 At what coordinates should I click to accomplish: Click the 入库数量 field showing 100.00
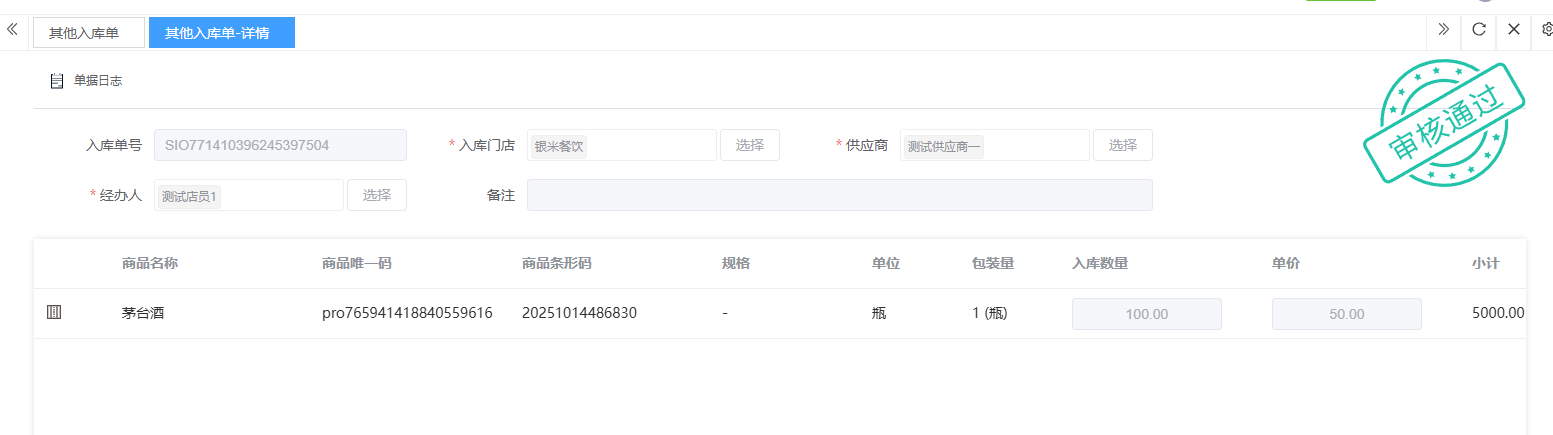coord(1146,314)
